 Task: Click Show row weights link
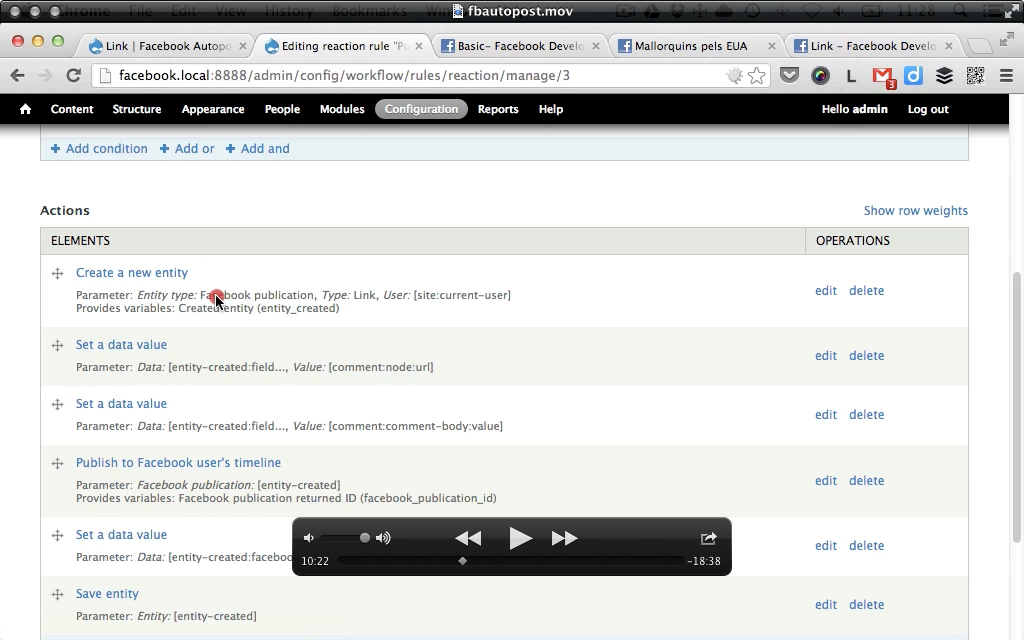pyautogui.click(x=916, y=211)
